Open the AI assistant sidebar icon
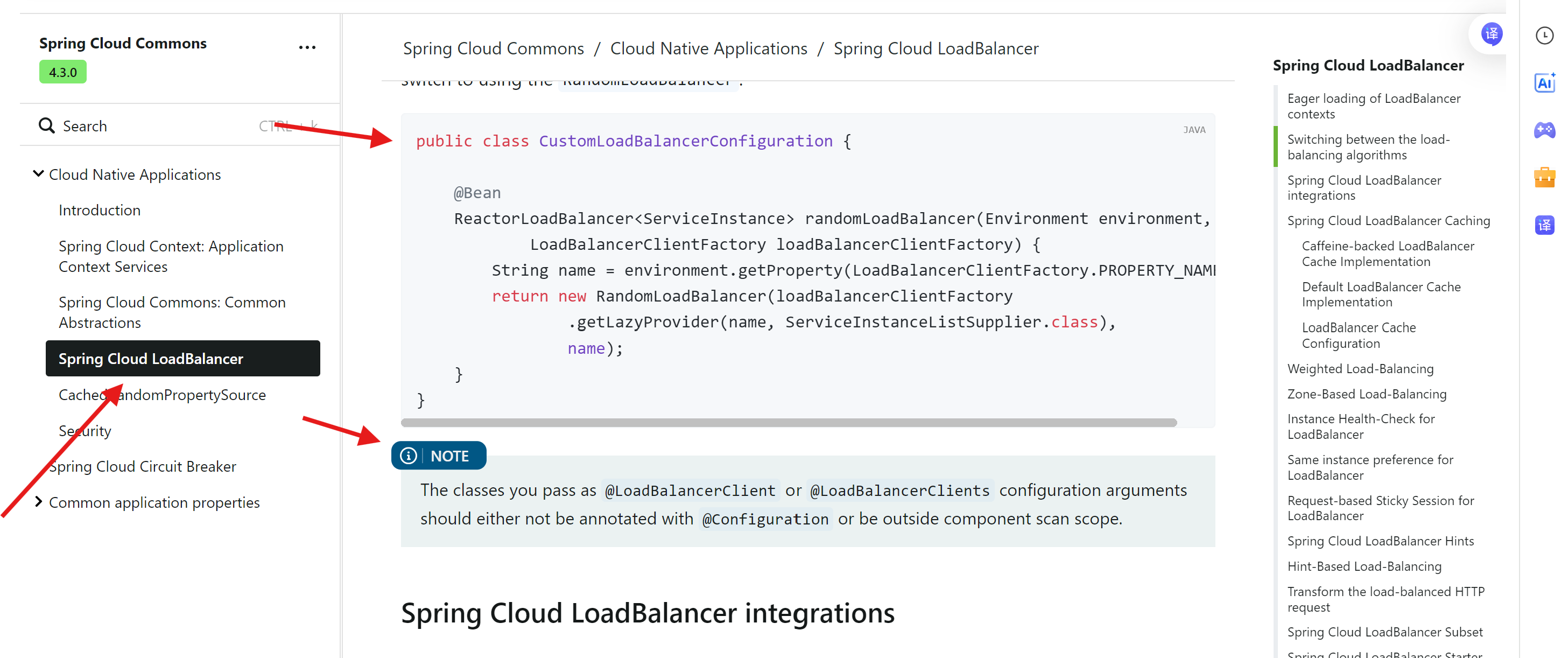The height and width of the screenshot is (658, 1568). (x=1544, y=83)
